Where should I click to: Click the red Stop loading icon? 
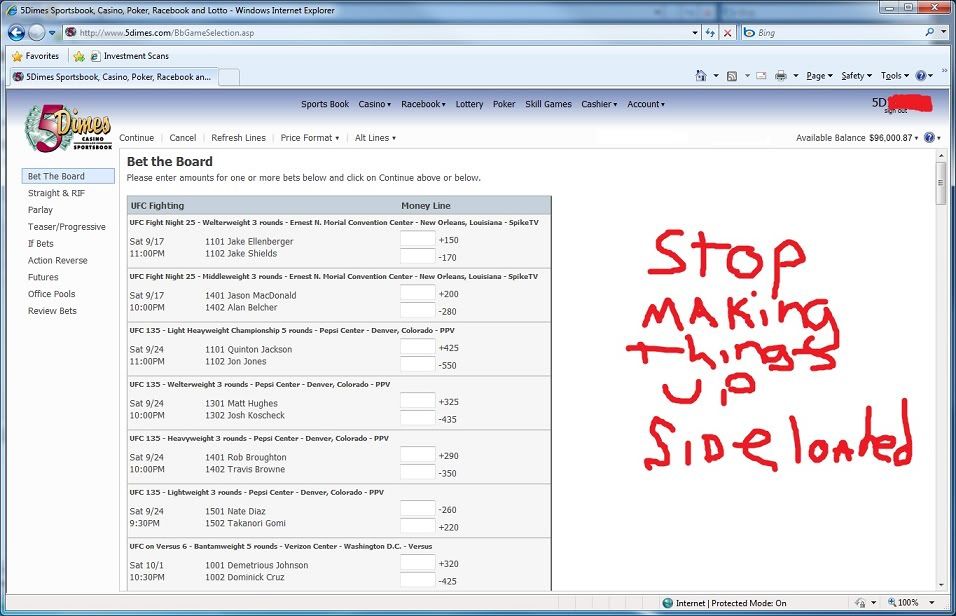pos(727,33)
